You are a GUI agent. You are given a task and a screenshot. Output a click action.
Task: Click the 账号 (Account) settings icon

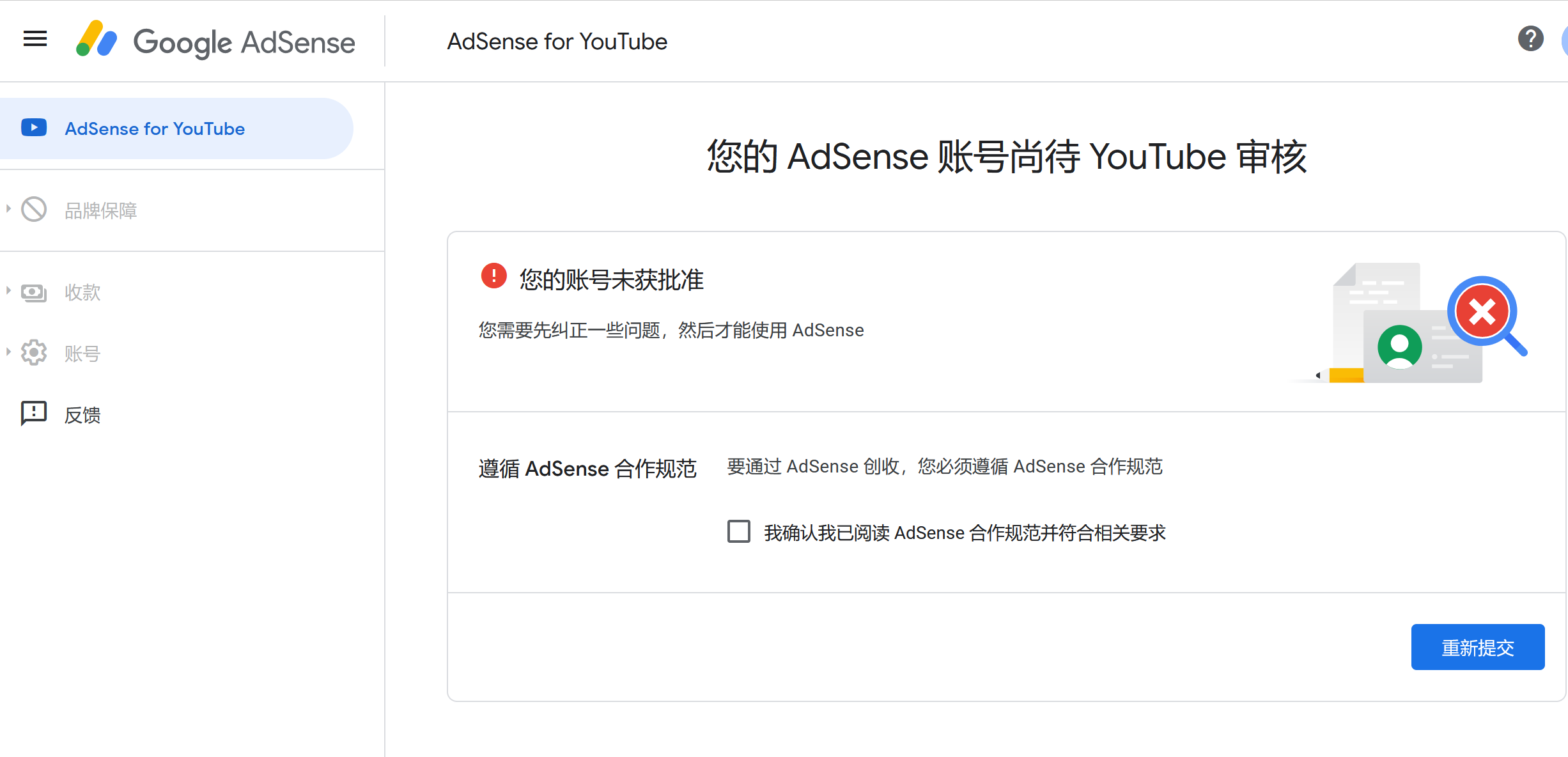click(35, 352)
